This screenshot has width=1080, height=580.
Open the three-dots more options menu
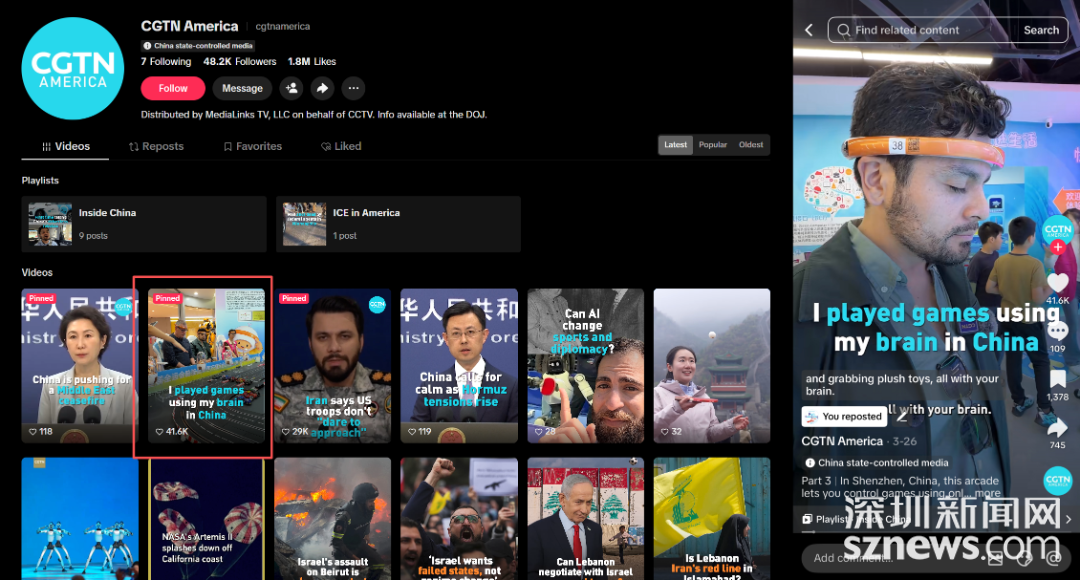click(x=353, y=88)
